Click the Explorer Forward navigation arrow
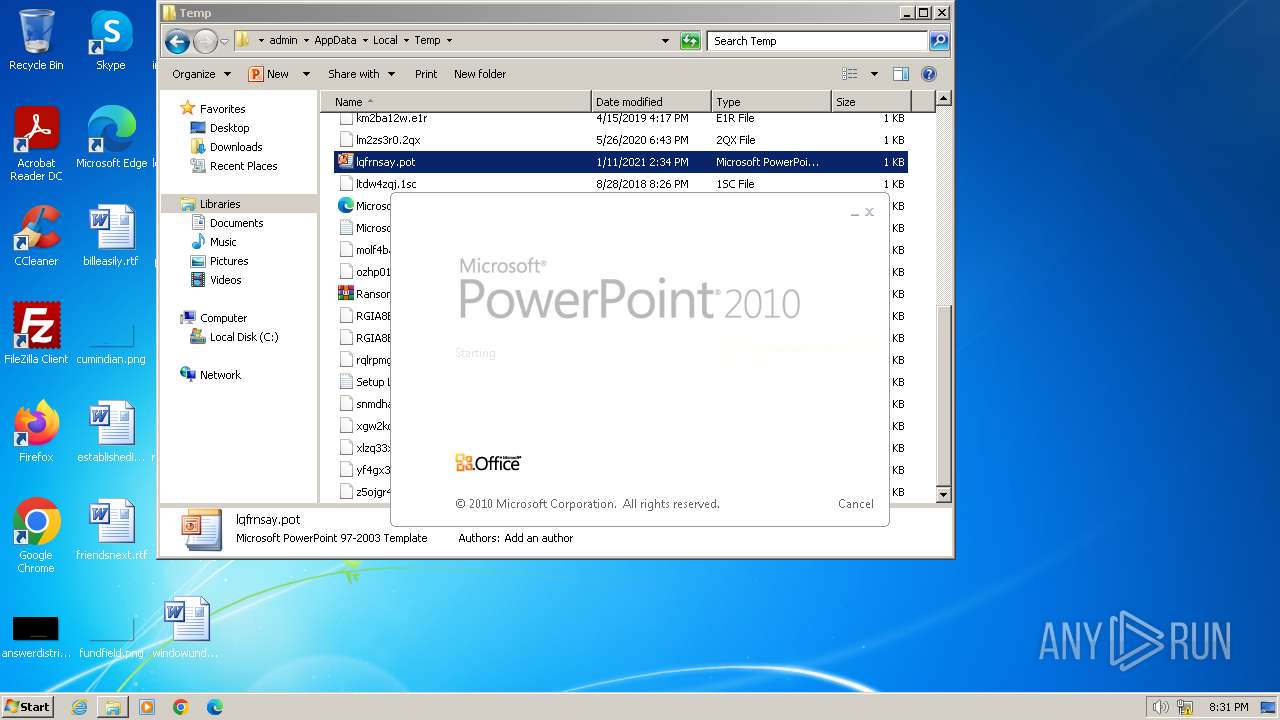Screen dimensions: 1280x720 [205, 41]
